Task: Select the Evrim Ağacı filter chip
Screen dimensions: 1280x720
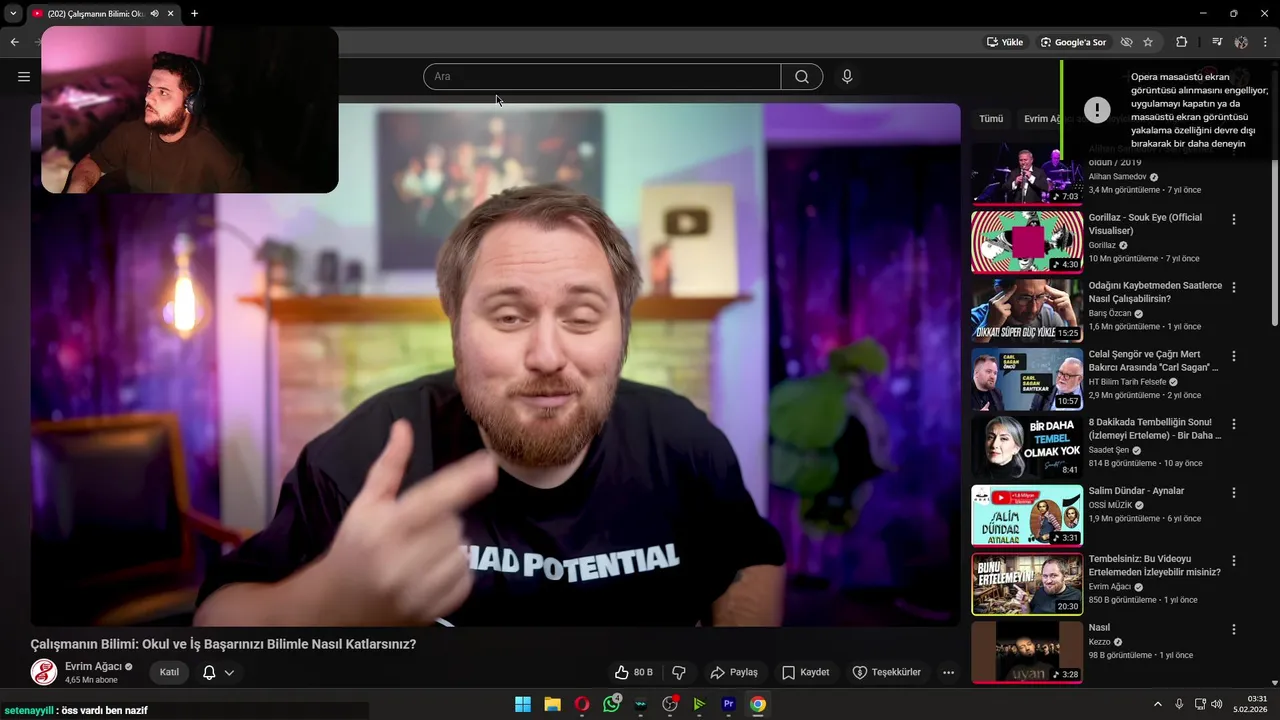Action: [1042, 118]
